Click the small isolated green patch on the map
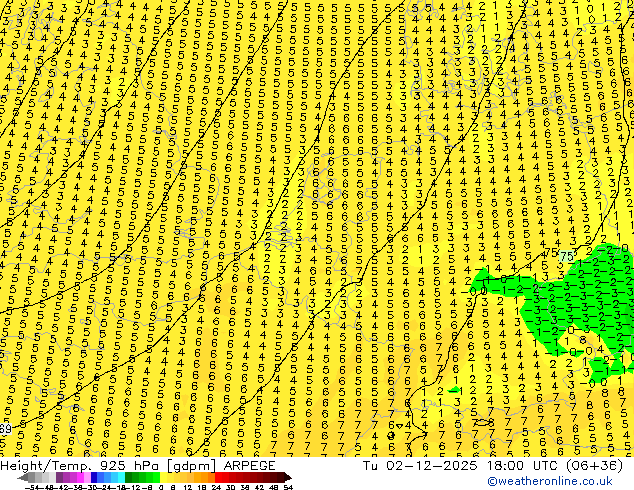The height and width of the screenshot is (490, 634). click(x=454, y=390)
